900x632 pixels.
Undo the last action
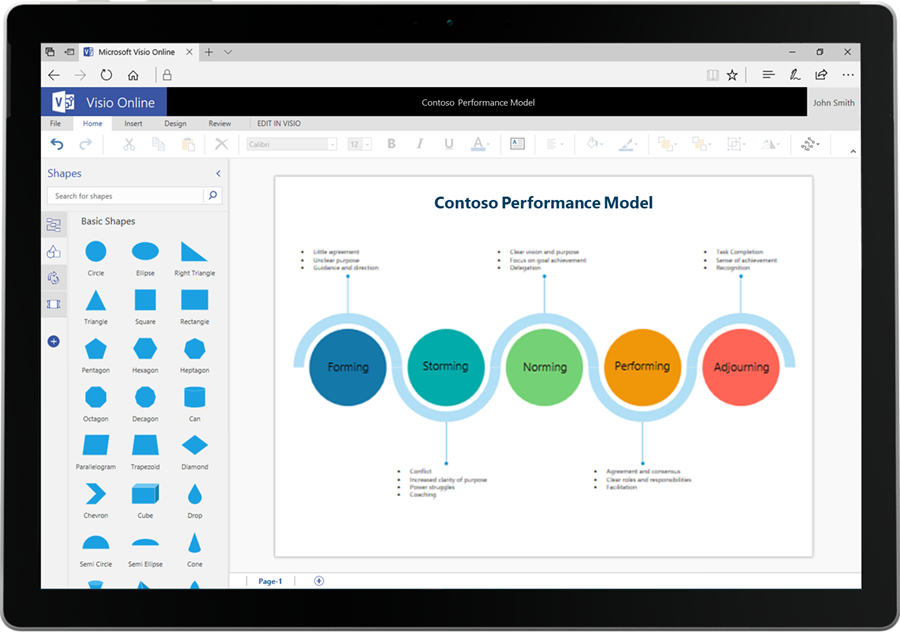click(x=57, y=144)
